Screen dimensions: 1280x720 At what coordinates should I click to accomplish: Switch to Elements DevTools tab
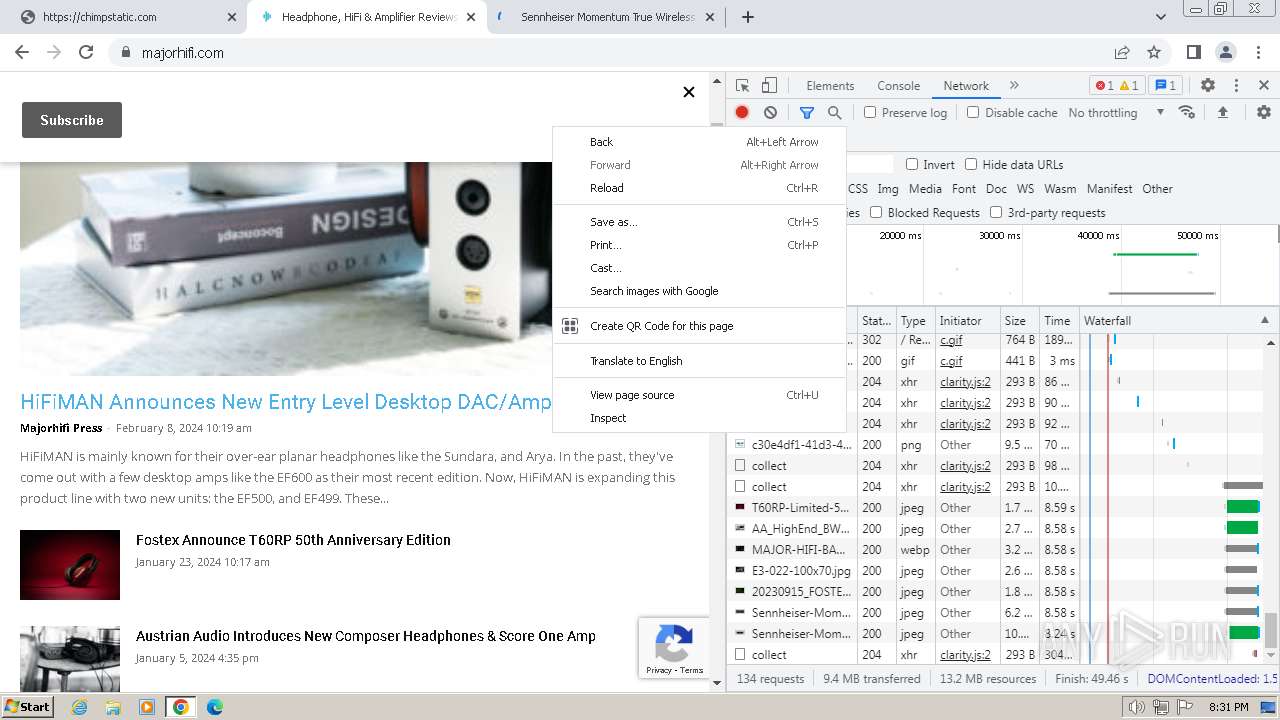coord(830,86)
